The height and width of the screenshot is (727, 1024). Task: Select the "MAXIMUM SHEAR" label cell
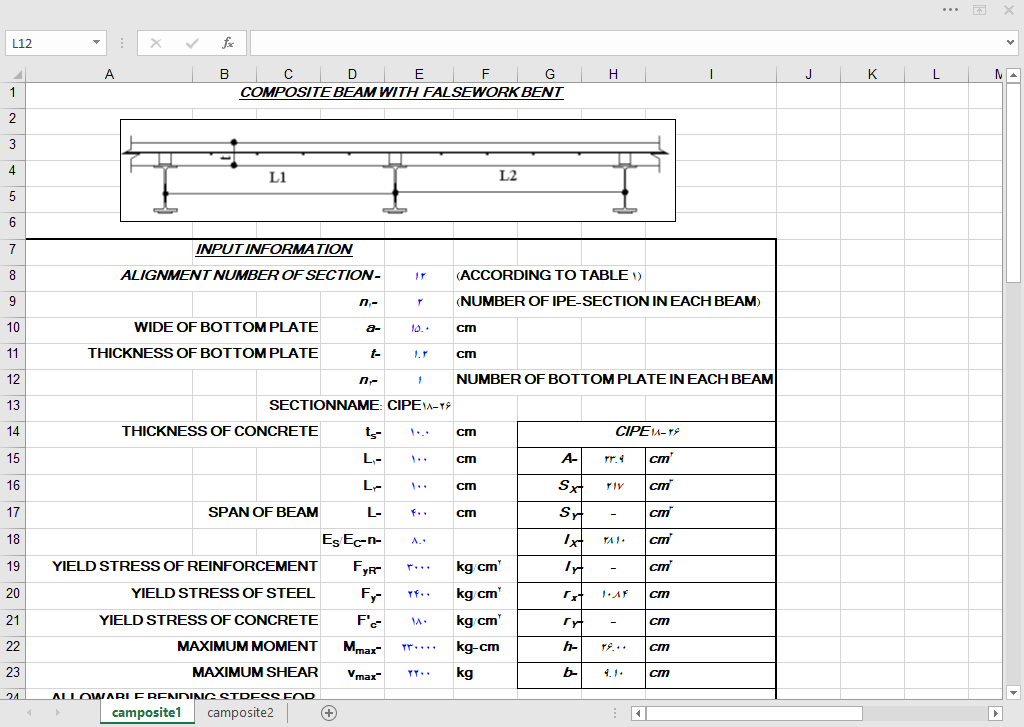pos(255,673)
